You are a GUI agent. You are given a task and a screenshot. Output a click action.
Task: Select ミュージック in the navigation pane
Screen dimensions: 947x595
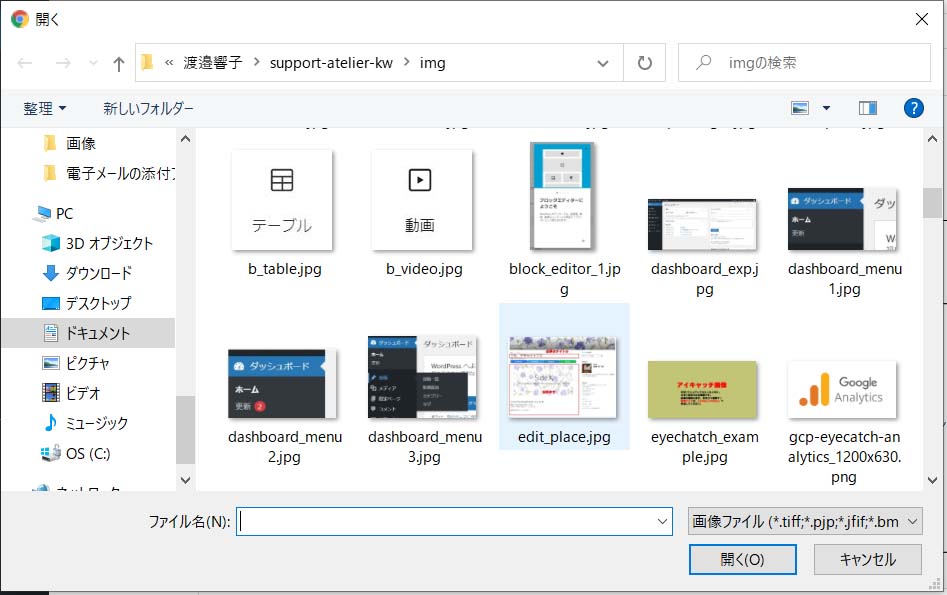96,423
